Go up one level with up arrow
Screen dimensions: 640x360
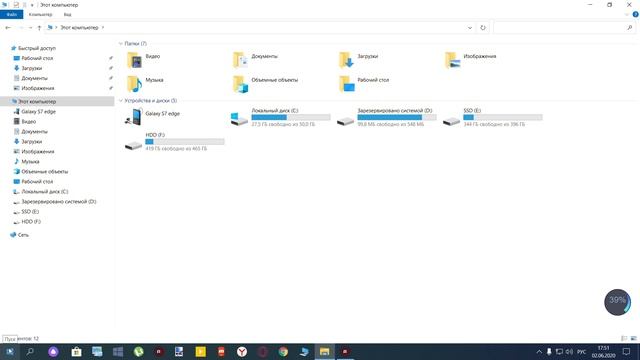click(x=39, y=28)
